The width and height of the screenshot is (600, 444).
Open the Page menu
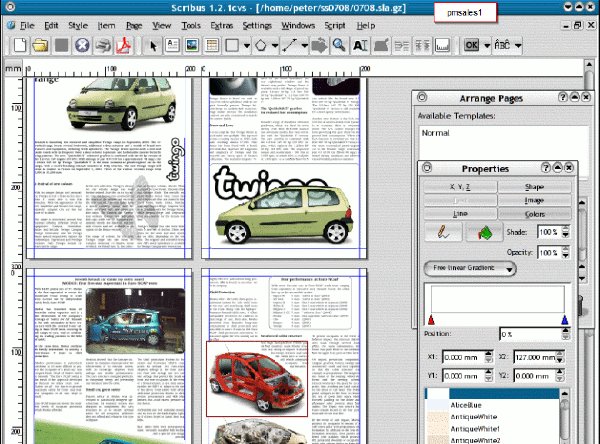(134, 26)
